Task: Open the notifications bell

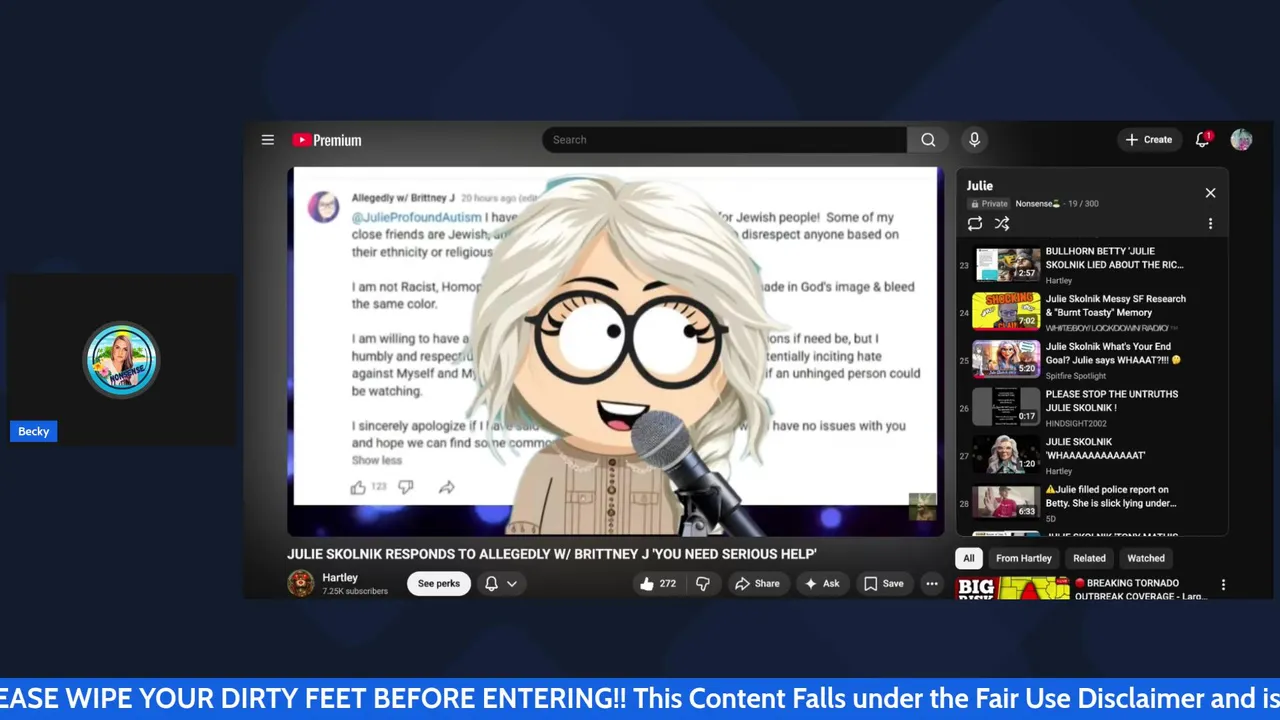Action: point(1203,140)
